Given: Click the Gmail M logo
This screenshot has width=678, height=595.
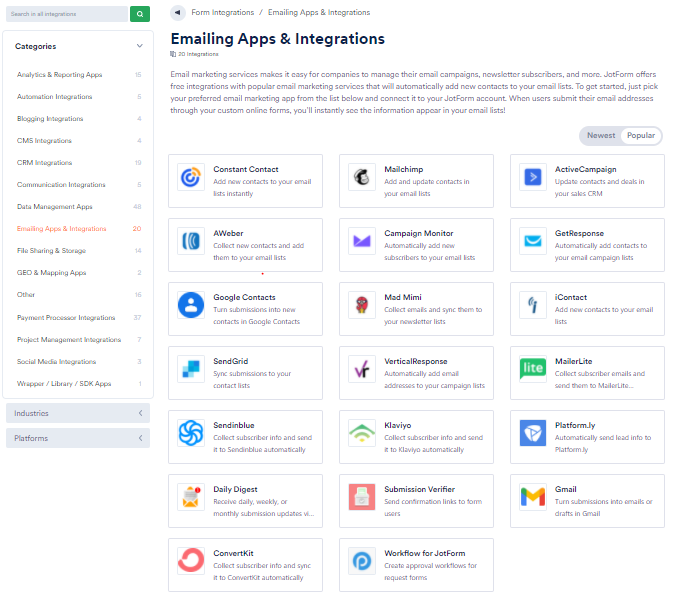Looking at the screenshot, I should 532,497.
